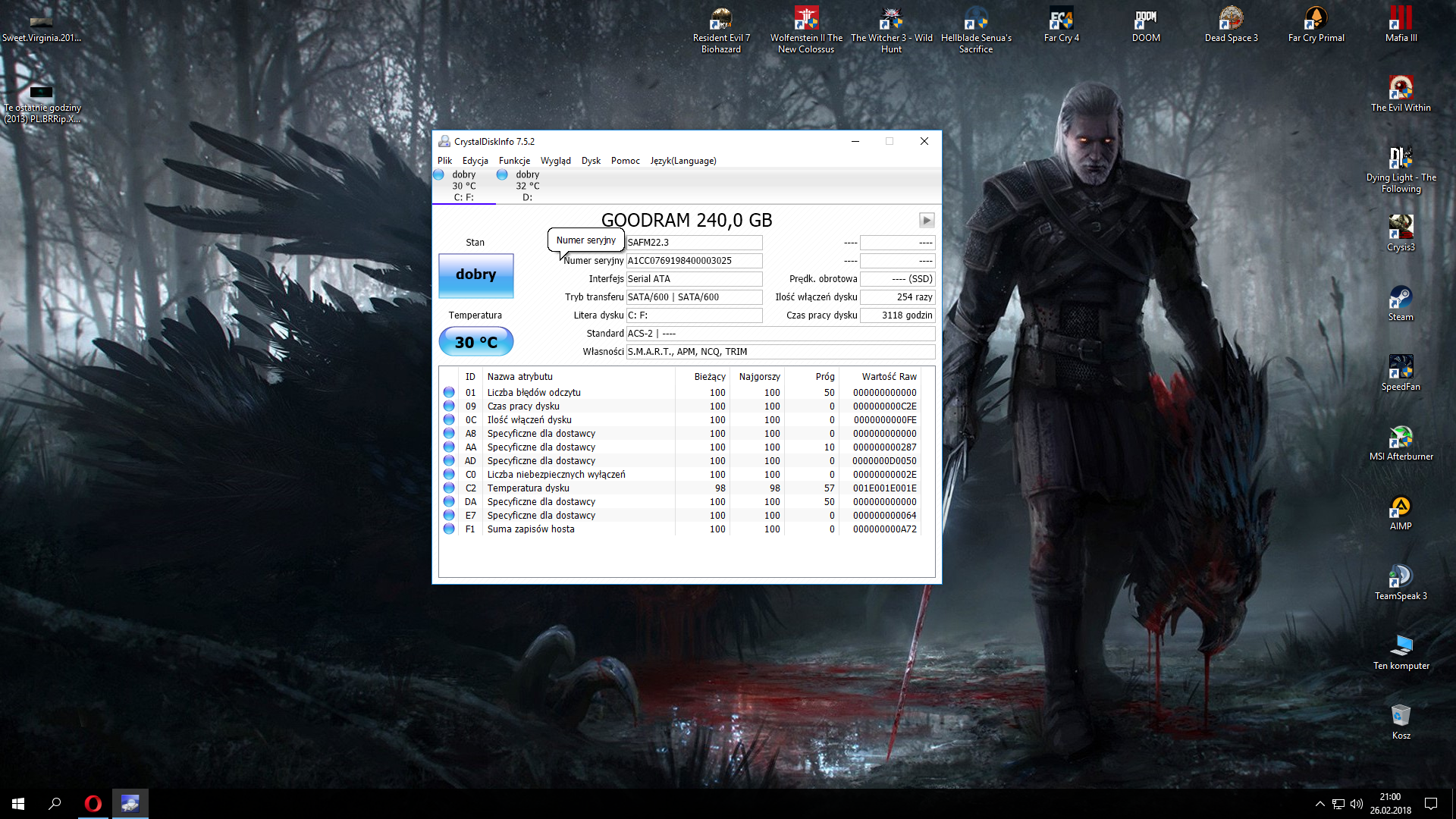Screen dimensions: 1456x819
Task: Click the serial number field
Action: click(694, 261)
